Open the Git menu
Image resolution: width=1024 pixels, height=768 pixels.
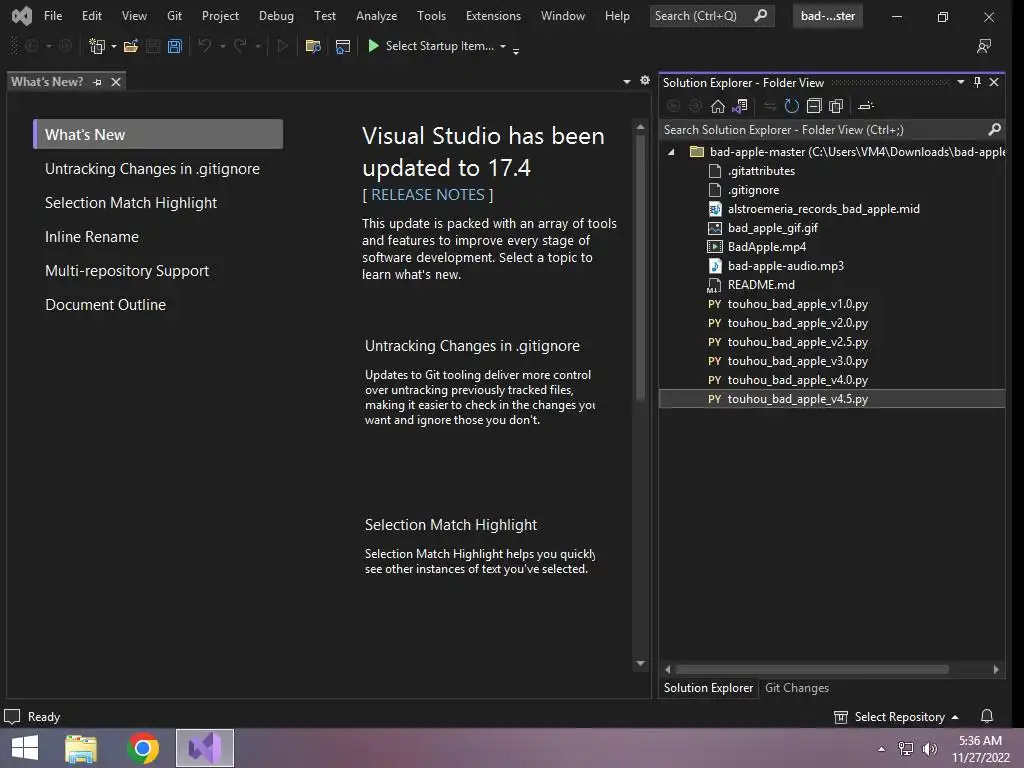tap(174, 16)
